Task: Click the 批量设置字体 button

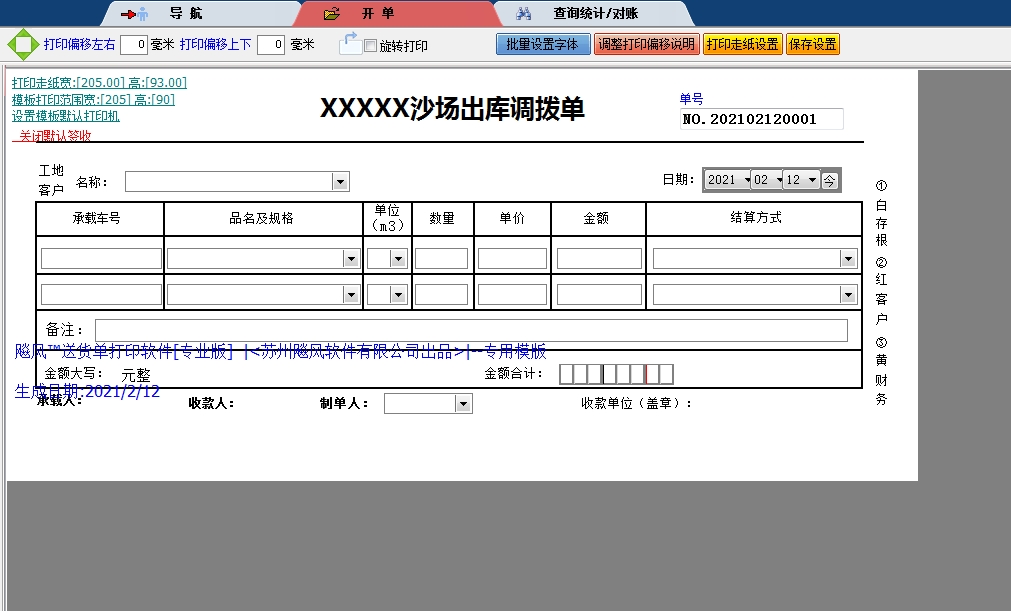Action: (543, 45)
